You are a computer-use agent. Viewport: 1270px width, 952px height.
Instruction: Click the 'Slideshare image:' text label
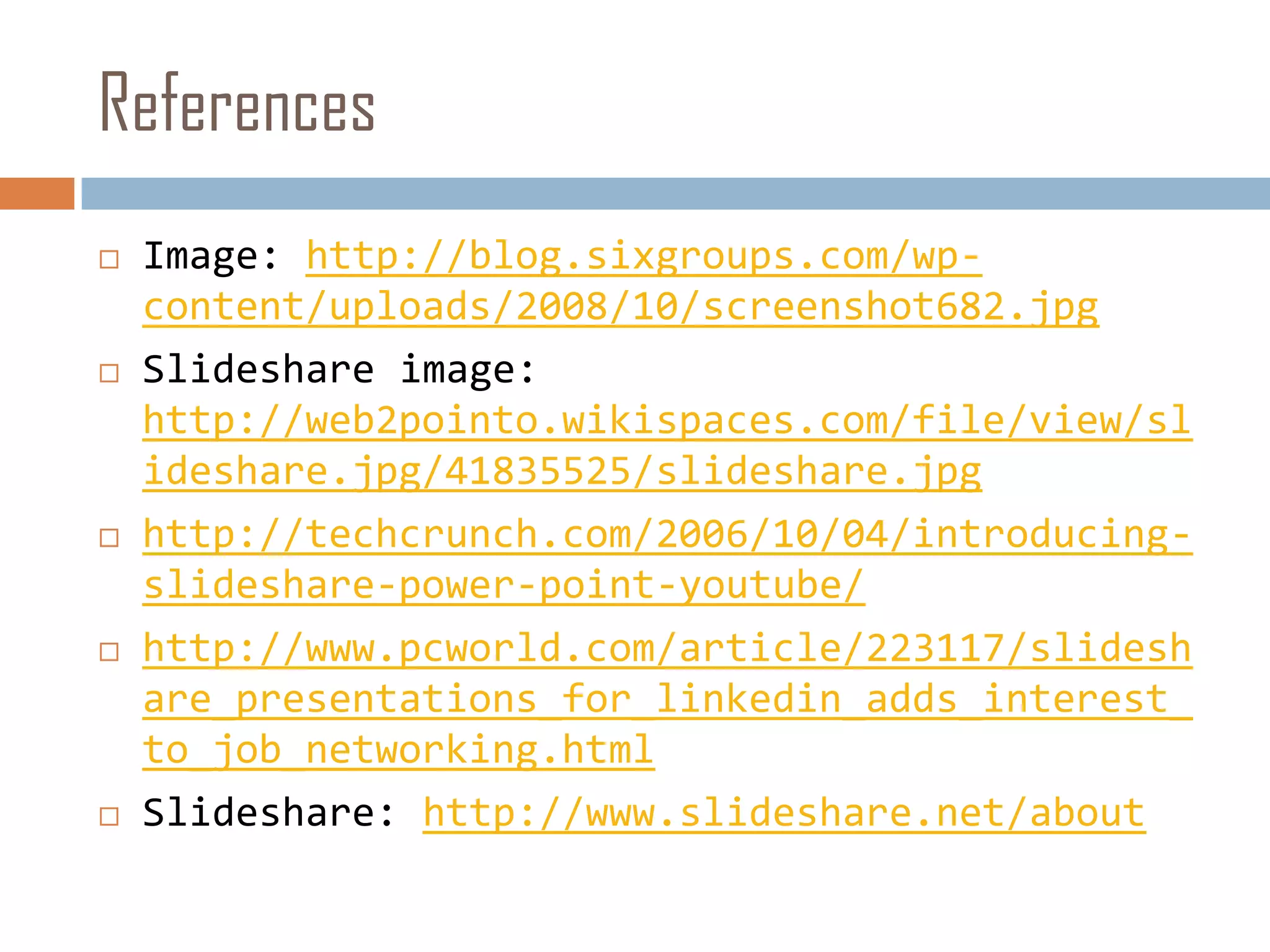(x=339, y=370)
